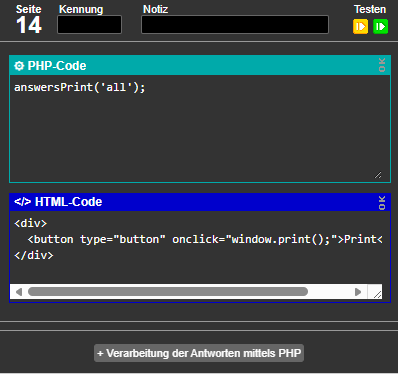
Task: Select the PHP-Code block header title
Action: (57, 66)
